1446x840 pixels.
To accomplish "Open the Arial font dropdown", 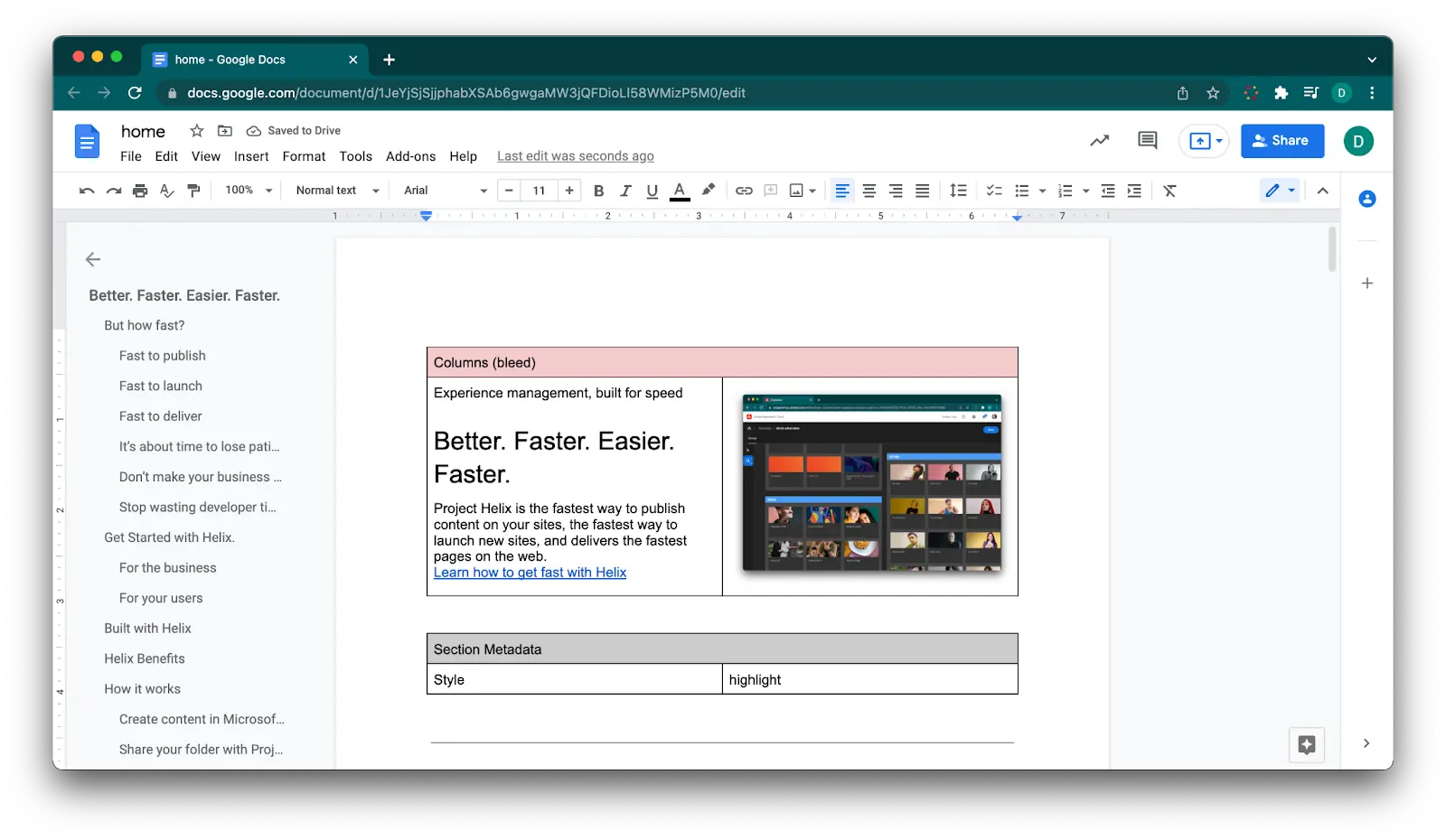I will 445,191.
